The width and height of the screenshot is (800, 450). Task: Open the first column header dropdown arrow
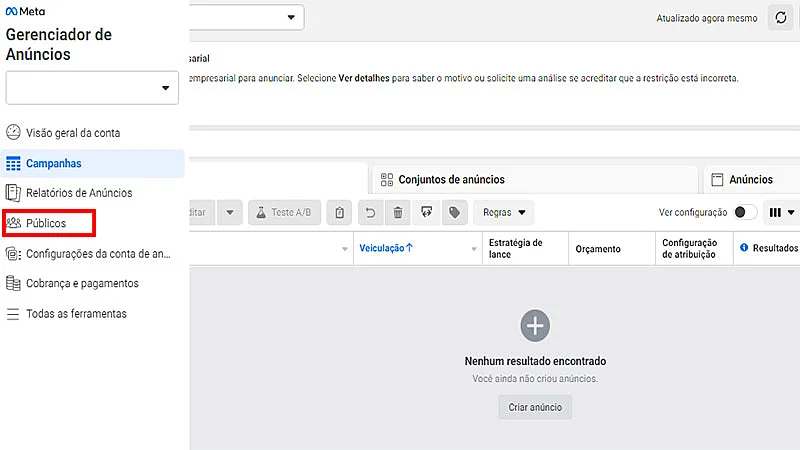coord(345,249)
